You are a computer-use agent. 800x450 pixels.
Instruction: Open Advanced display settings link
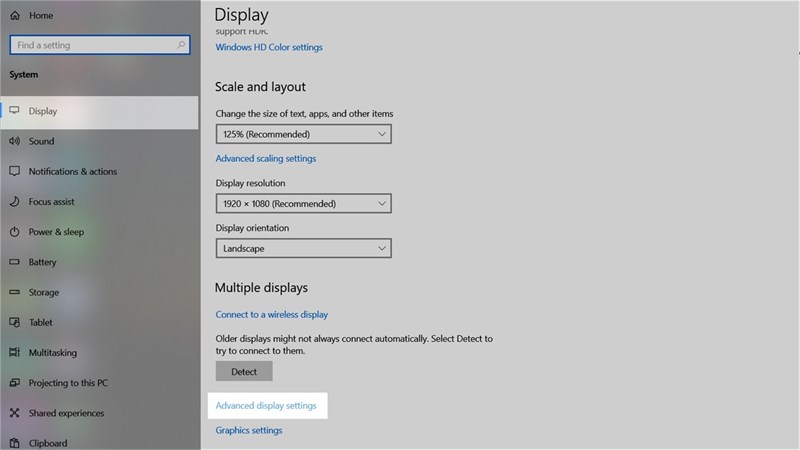[x=266, y=406]
